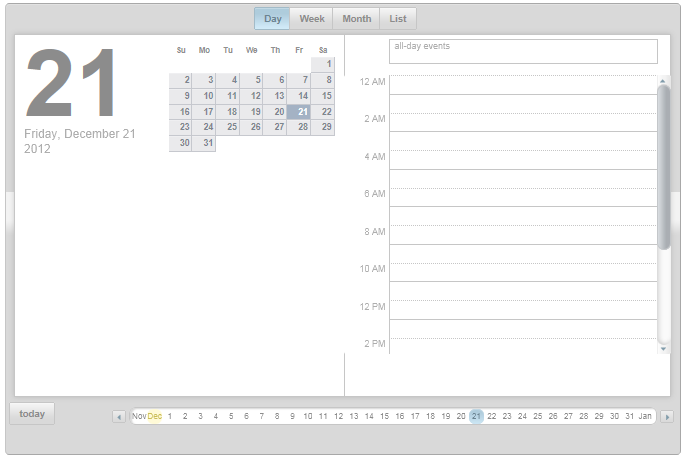Select highlighted December 21 in mini calendar
The image size is (693, 460).
coord(299,112)
